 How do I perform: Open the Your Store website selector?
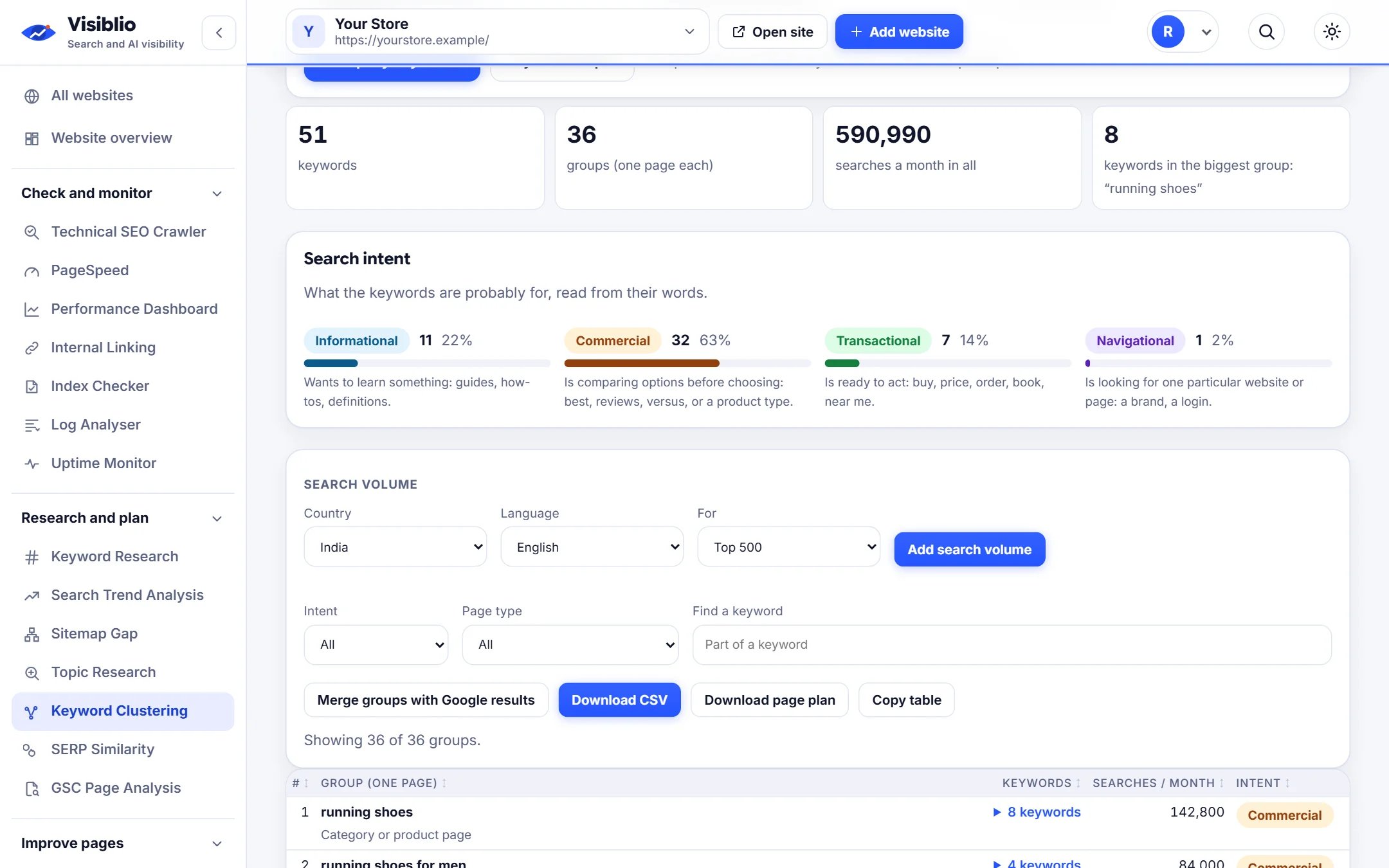click(x=497, y=32)
